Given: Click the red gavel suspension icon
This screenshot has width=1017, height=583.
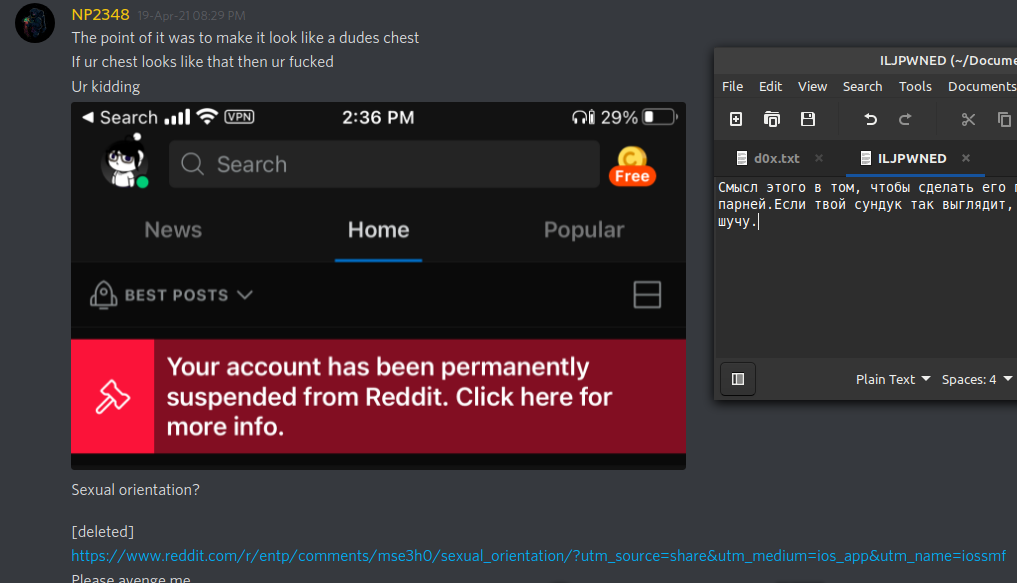Looking at the screenshot, I should click(113, 396).
